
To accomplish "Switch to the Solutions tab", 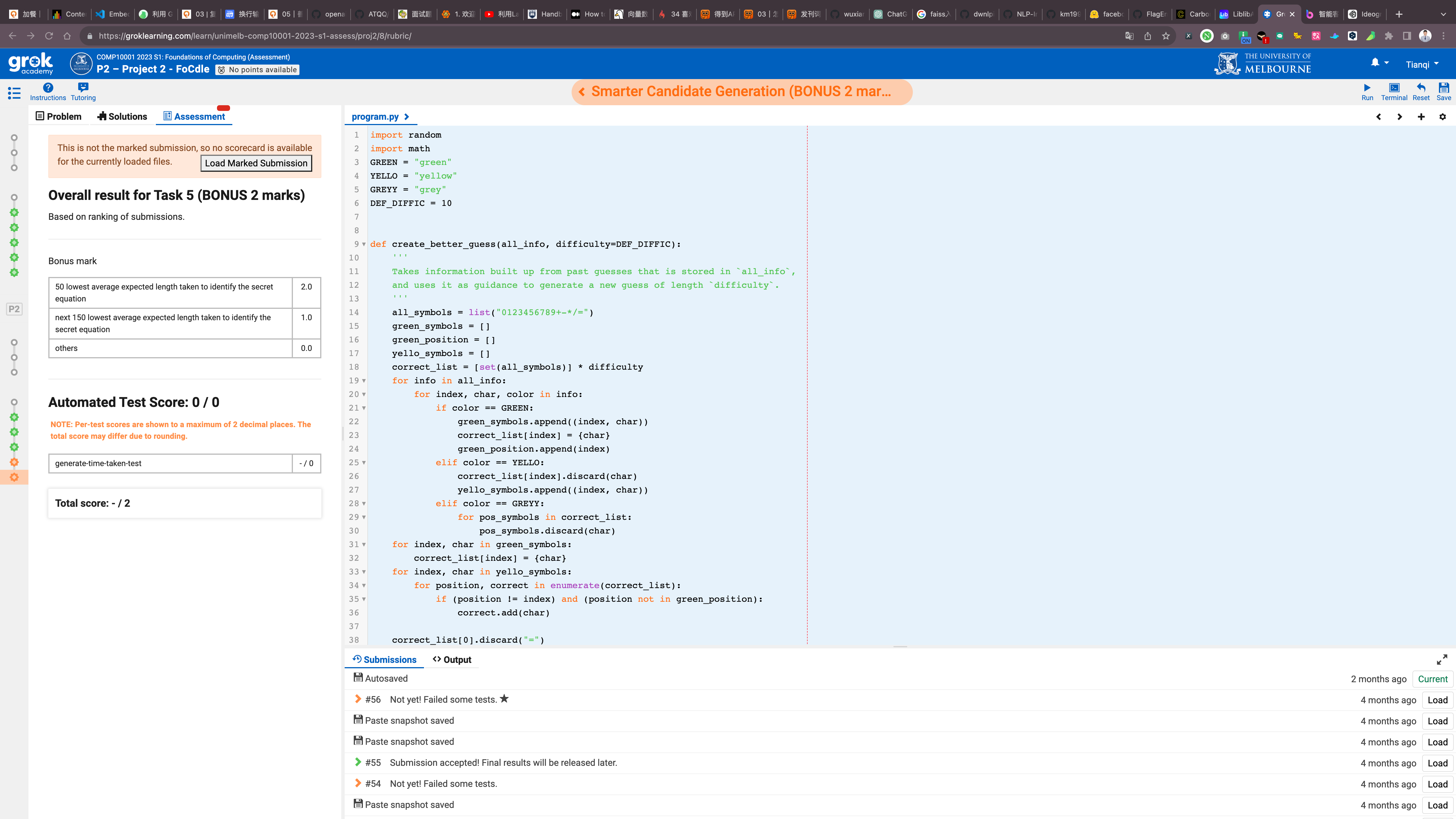I will 122,116.
